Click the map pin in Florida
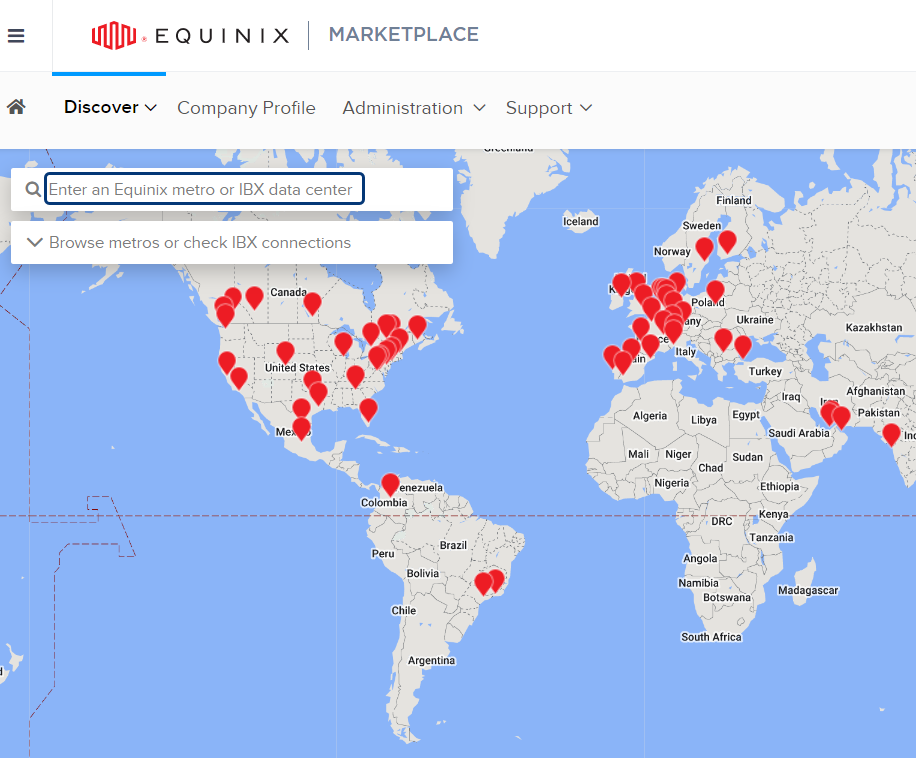 pyautogui.click(x=368, y=409)
